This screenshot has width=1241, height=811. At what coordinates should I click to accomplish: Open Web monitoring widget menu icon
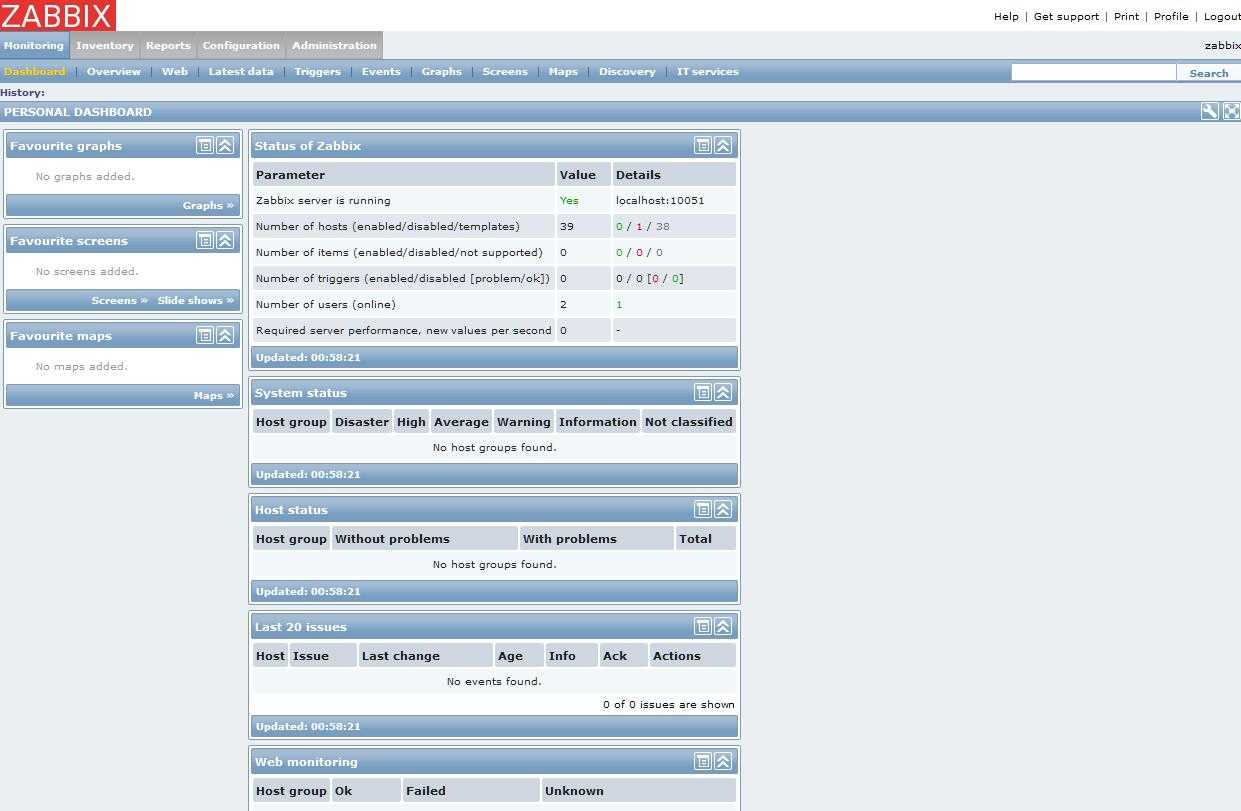(702, 761)
